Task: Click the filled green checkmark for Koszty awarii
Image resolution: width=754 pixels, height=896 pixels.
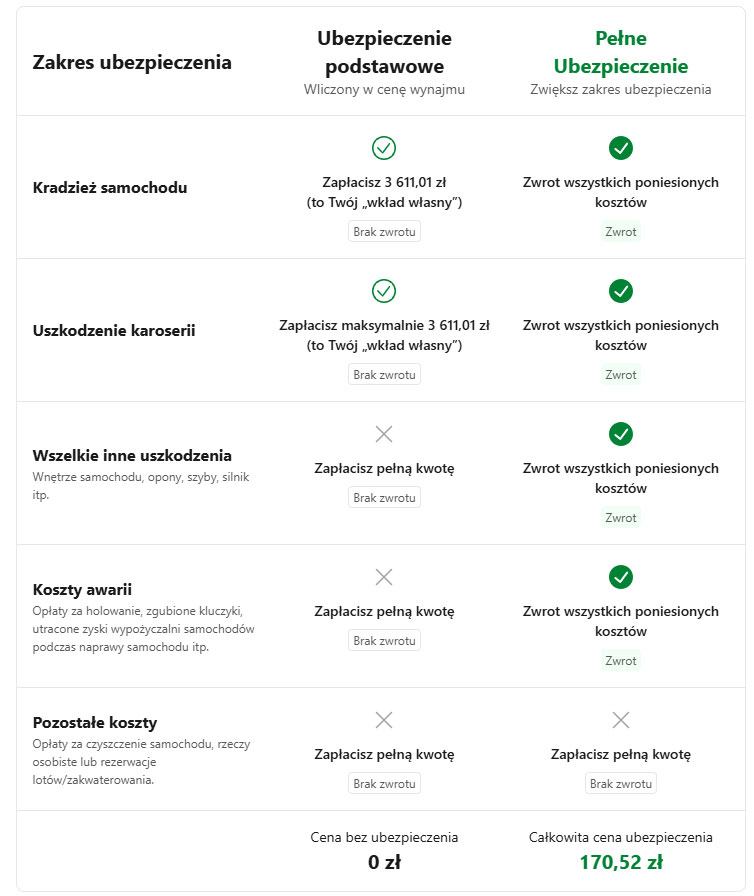Action: coord(620,577)
